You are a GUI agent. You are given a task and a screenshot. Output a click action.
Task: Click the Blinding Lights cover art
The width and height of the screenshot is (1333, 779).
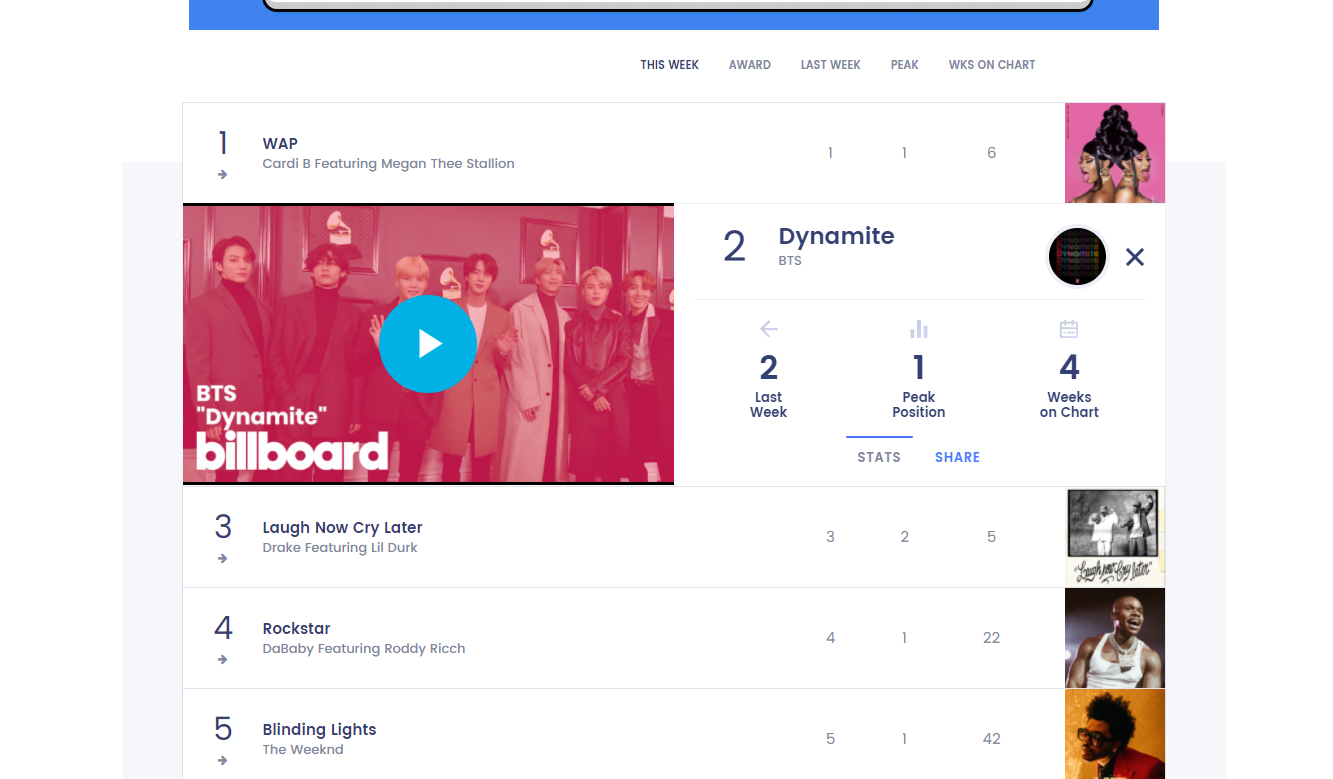[x=1115, y=734]
